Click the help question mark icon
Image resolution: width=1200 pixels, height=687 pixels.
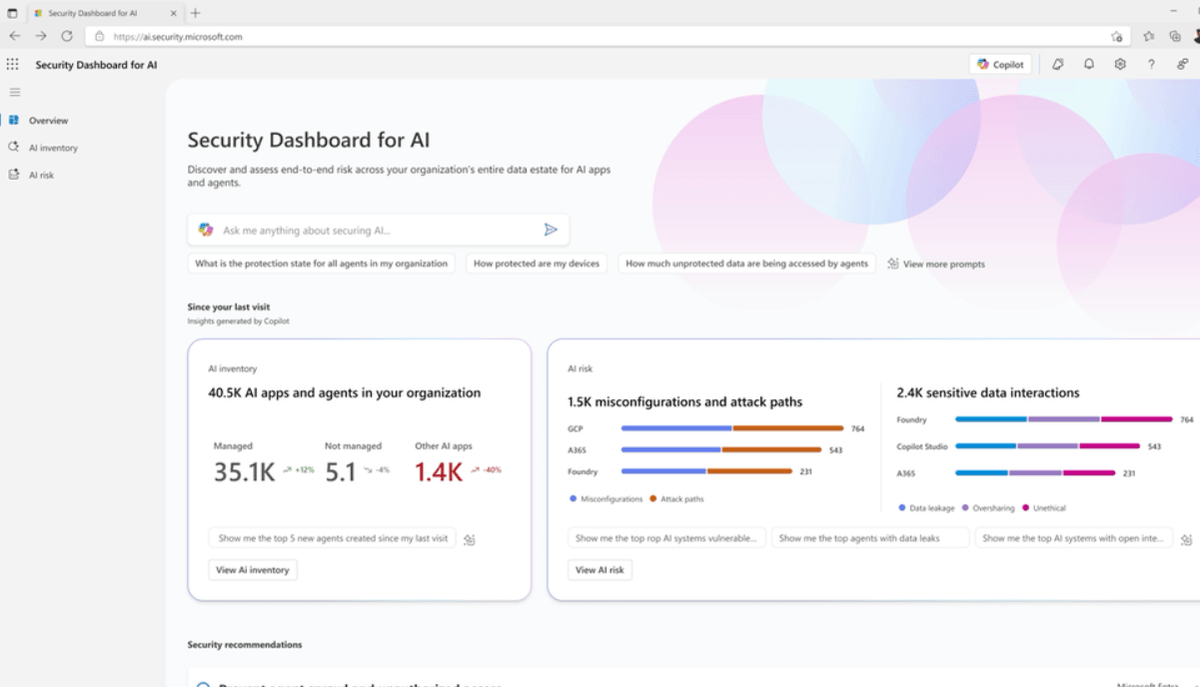tap(1151, 64)
